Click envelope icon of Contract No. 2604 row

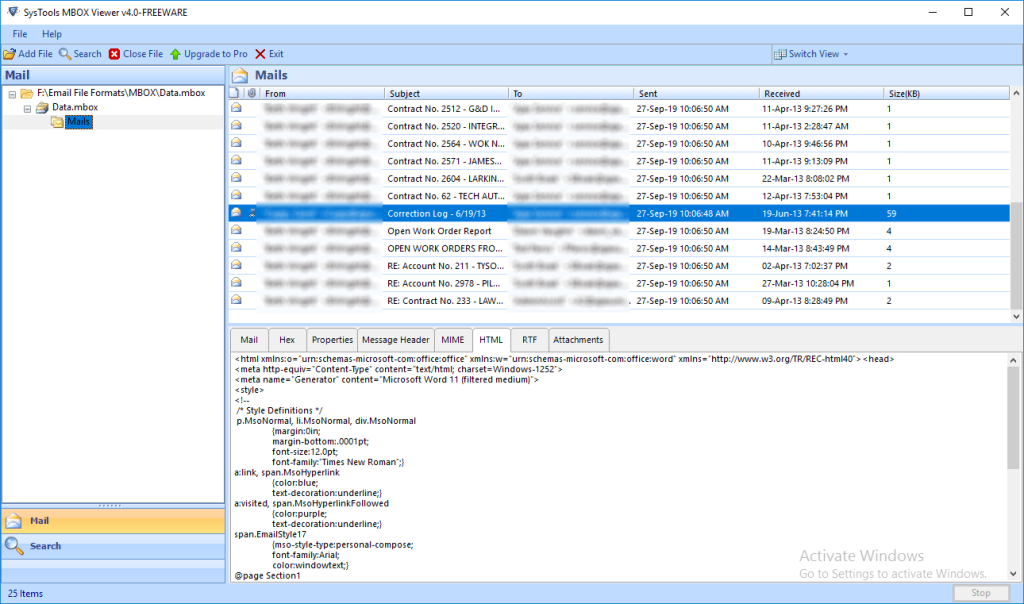click(236, 178)
